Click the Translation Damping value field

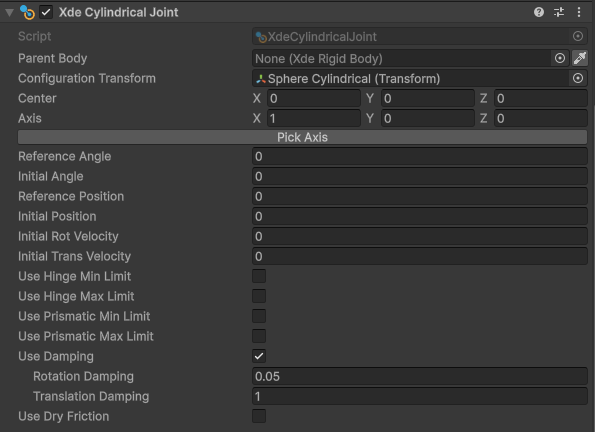coord(420,396)
